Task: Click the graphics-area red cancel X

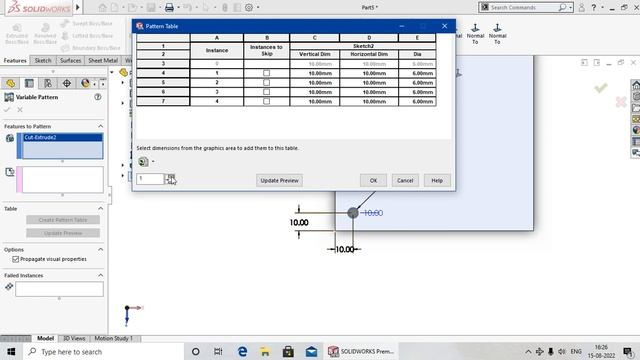Action: pyautogui.click(x=621, y=102)
